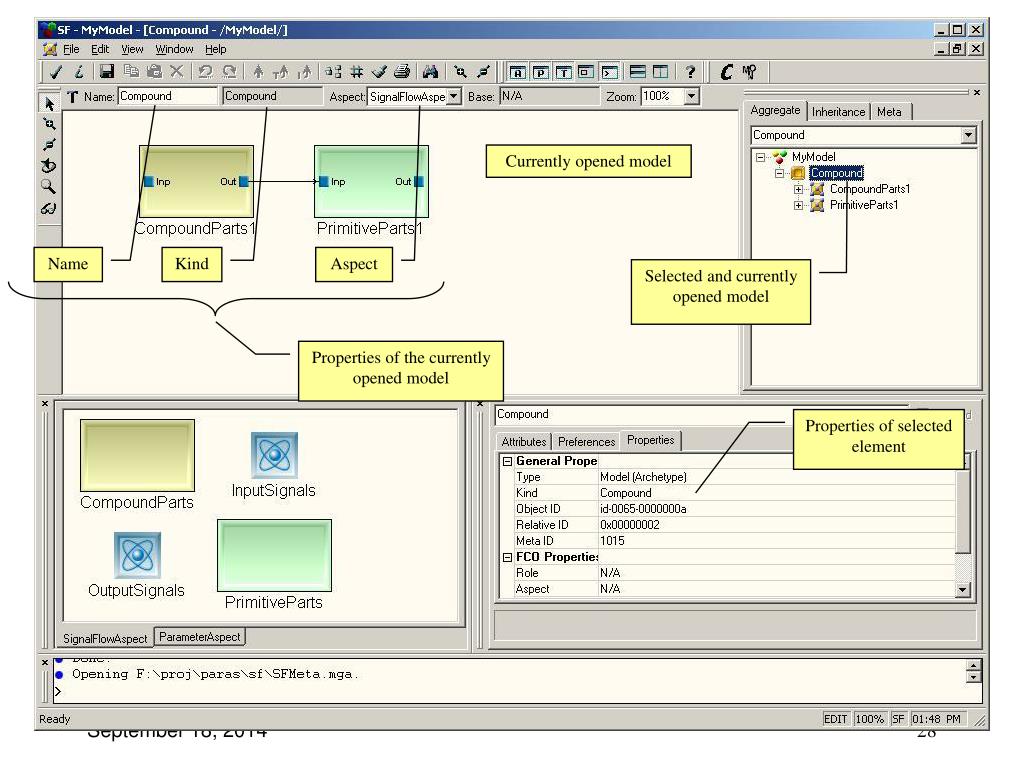Open the Aspect dropdown showing SignalFlowAspe
1024x768 pixels.
tap(455, 97)
